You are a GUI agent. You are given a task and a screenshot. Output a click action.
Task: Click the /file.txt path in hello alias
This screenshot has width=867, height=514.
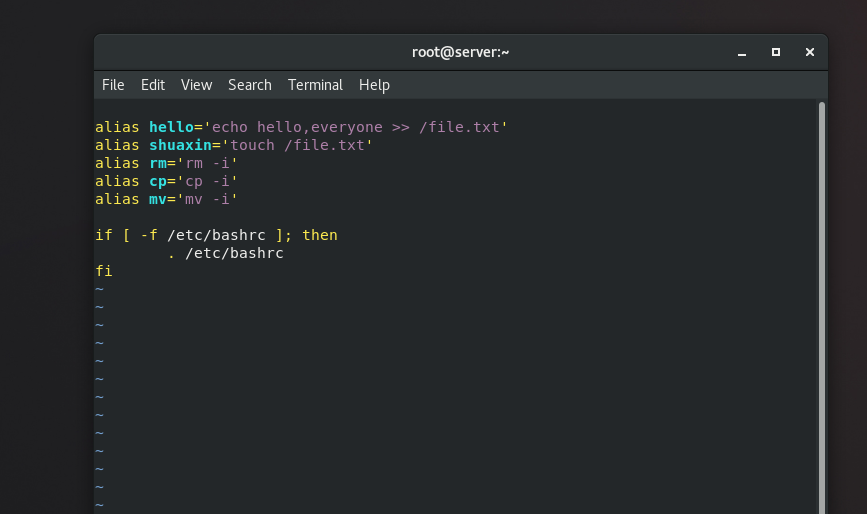463,127
